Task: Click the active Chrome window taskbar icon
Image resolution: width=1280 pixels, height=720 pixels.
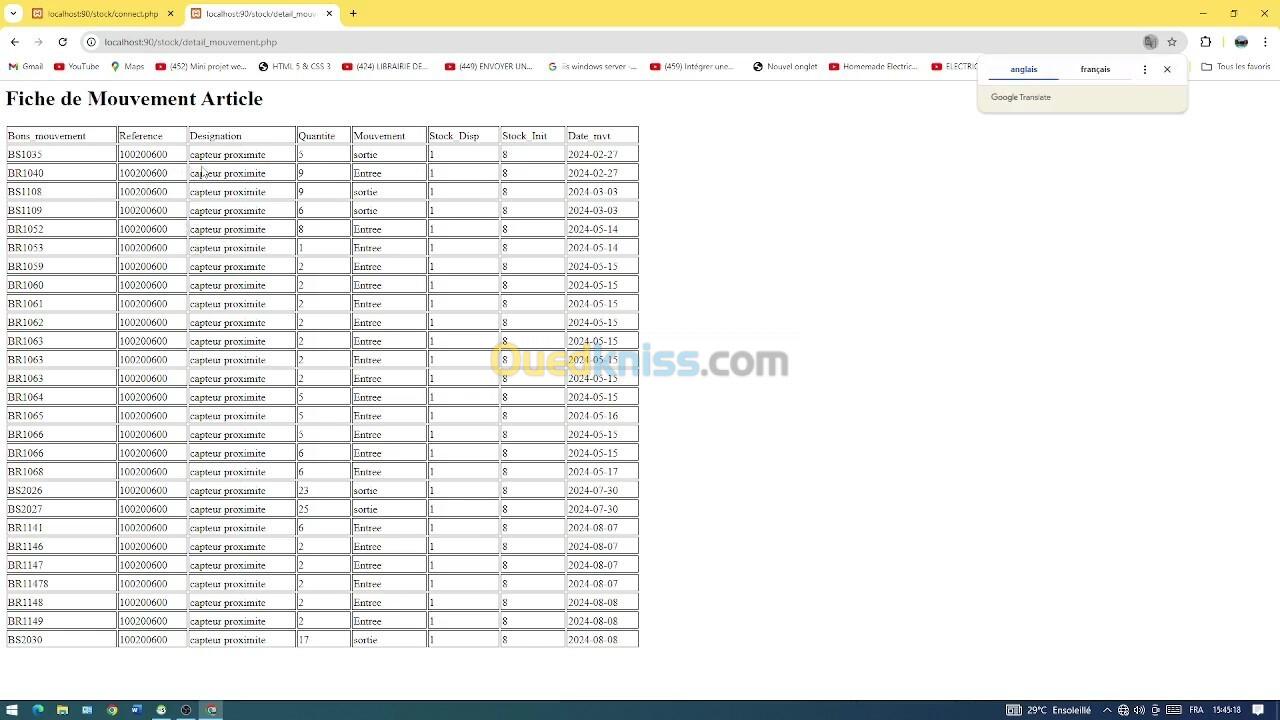Action: click(x=211, y=710)
